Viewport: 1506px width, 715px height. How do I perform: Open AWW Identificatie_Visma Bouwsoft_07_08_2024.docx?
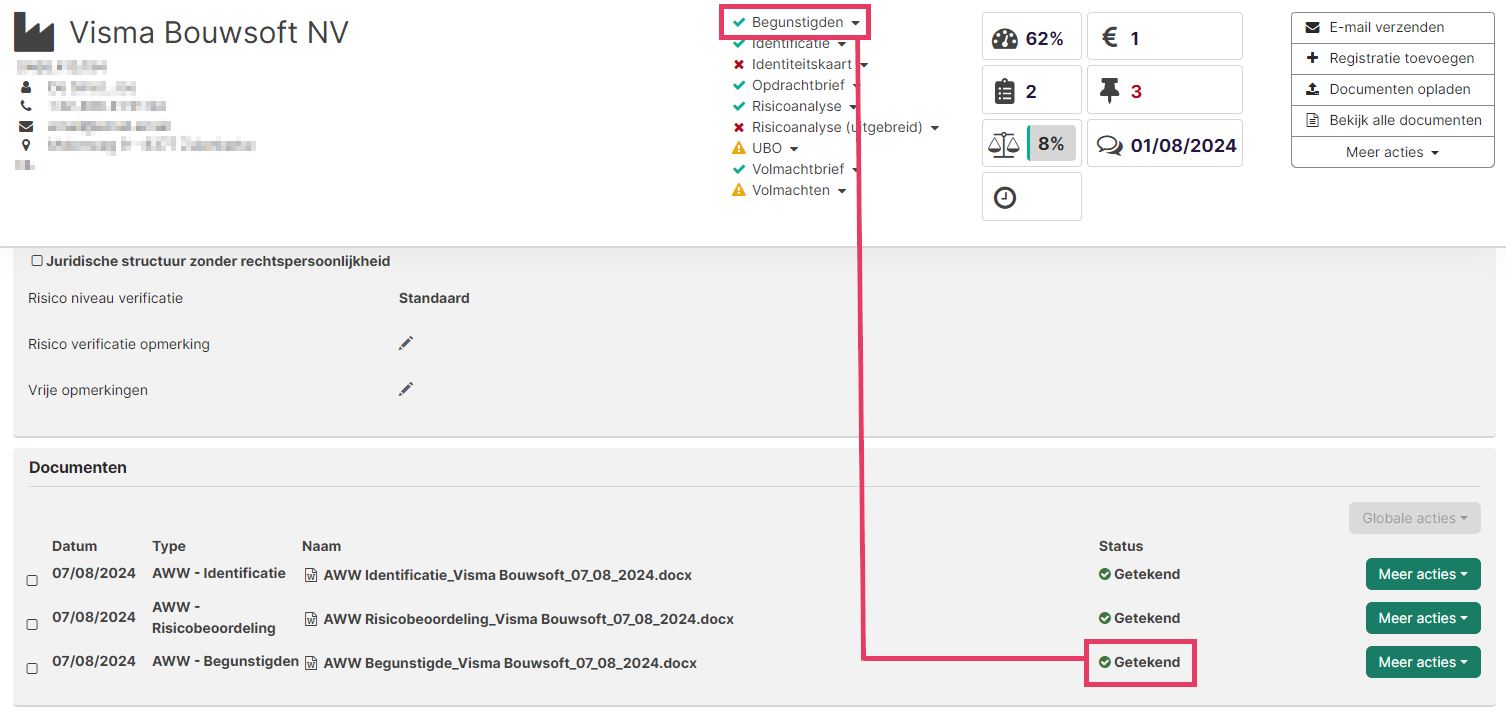coord(507,575)
